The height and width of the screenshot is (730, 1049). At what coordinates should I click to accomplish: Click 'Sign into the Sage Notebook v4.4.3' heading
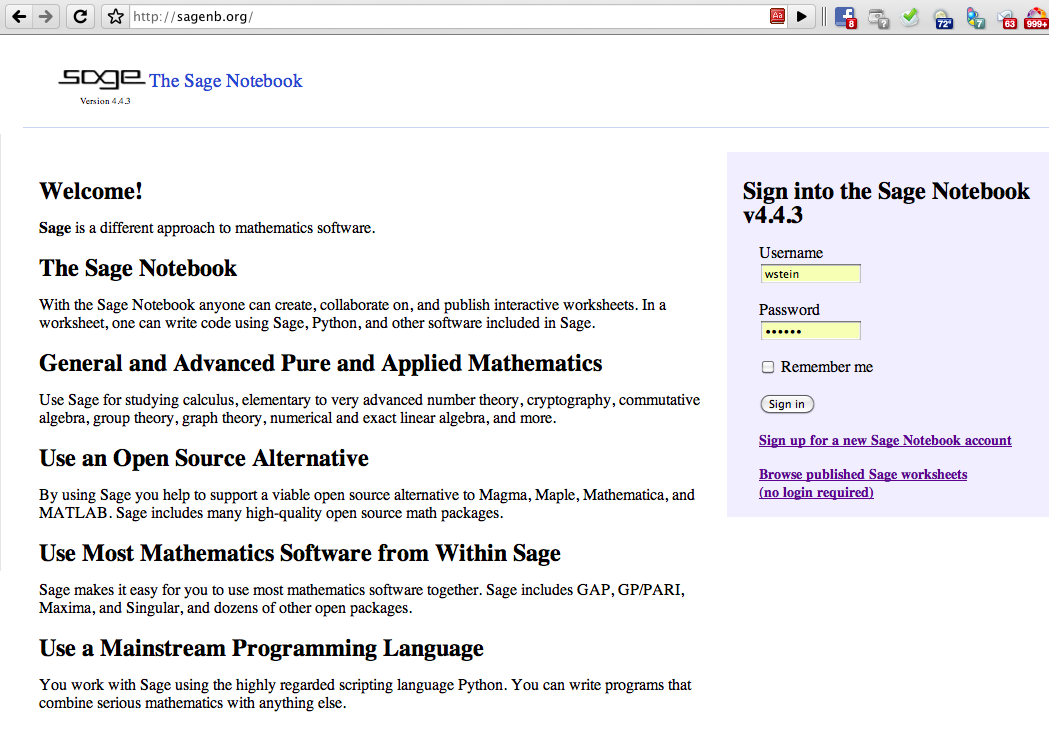(886, 203)
